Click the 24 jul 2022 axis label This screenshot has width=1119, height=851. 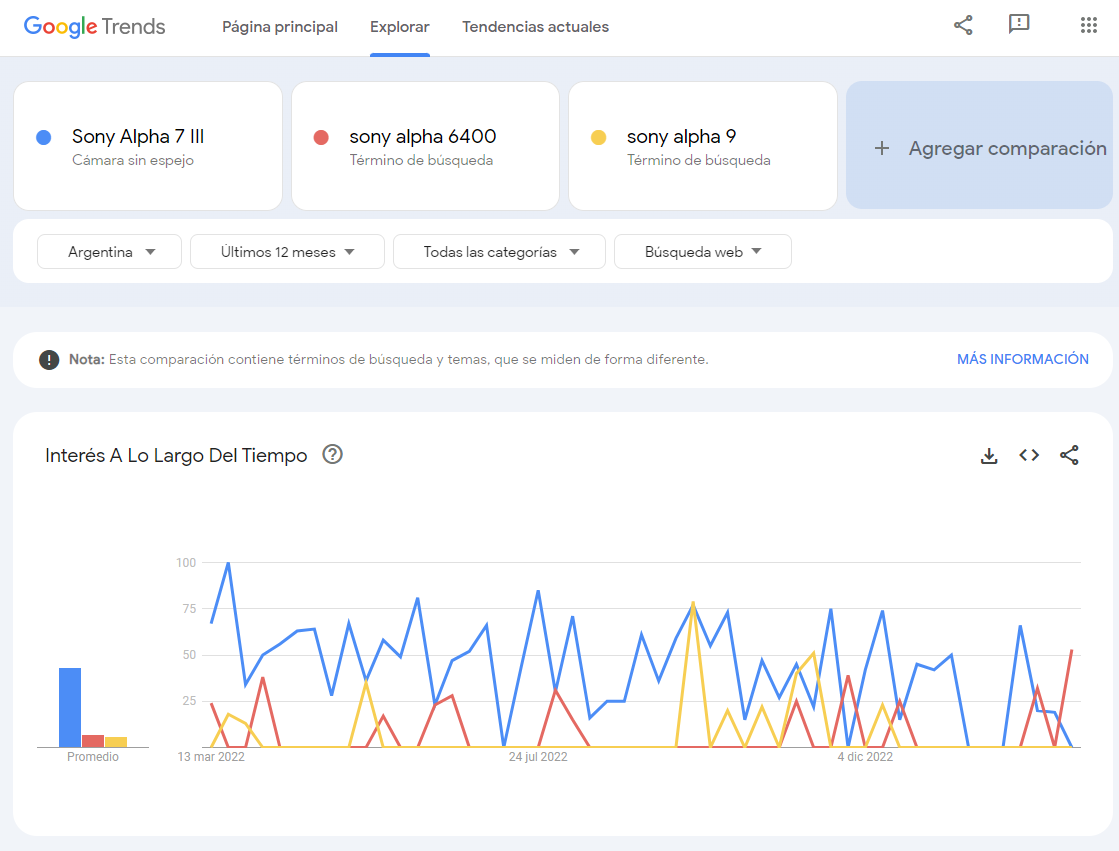pyautogui.click(x=538, y=757)
